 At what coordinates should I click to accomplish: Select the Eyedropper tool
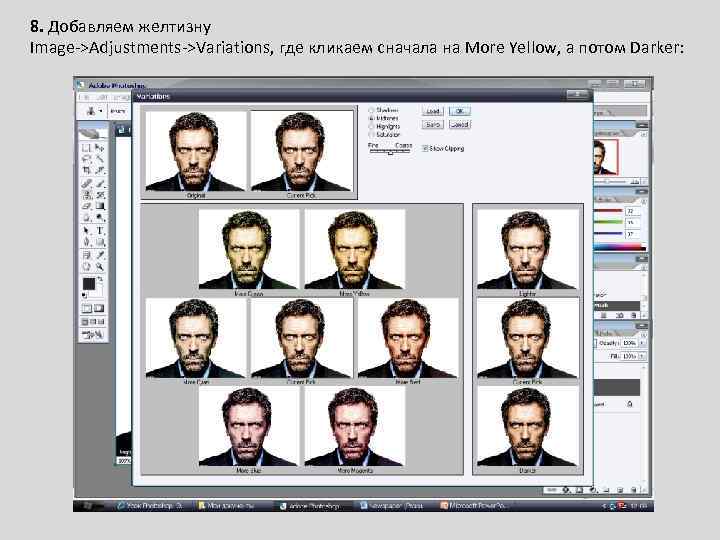pyautogui.click(x=100, y=255)
